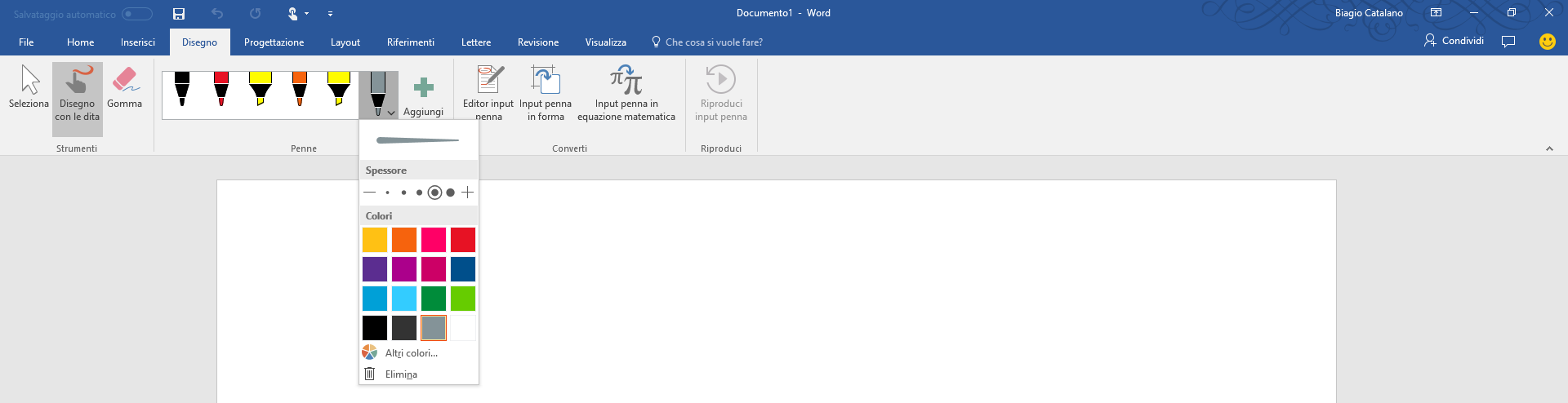Choose the smallest thickness dot
Viewport: 1568px width, 403px height.
[x=387, y=193]
